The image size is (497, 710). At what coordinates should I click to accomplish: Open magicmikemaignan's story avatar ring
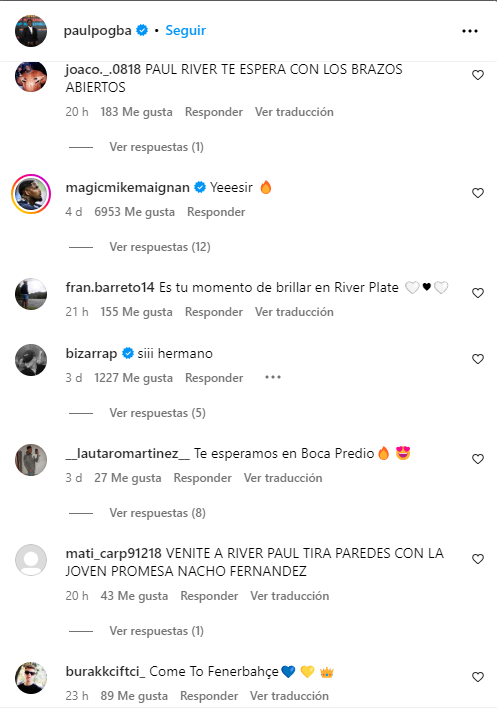(31, 194)
